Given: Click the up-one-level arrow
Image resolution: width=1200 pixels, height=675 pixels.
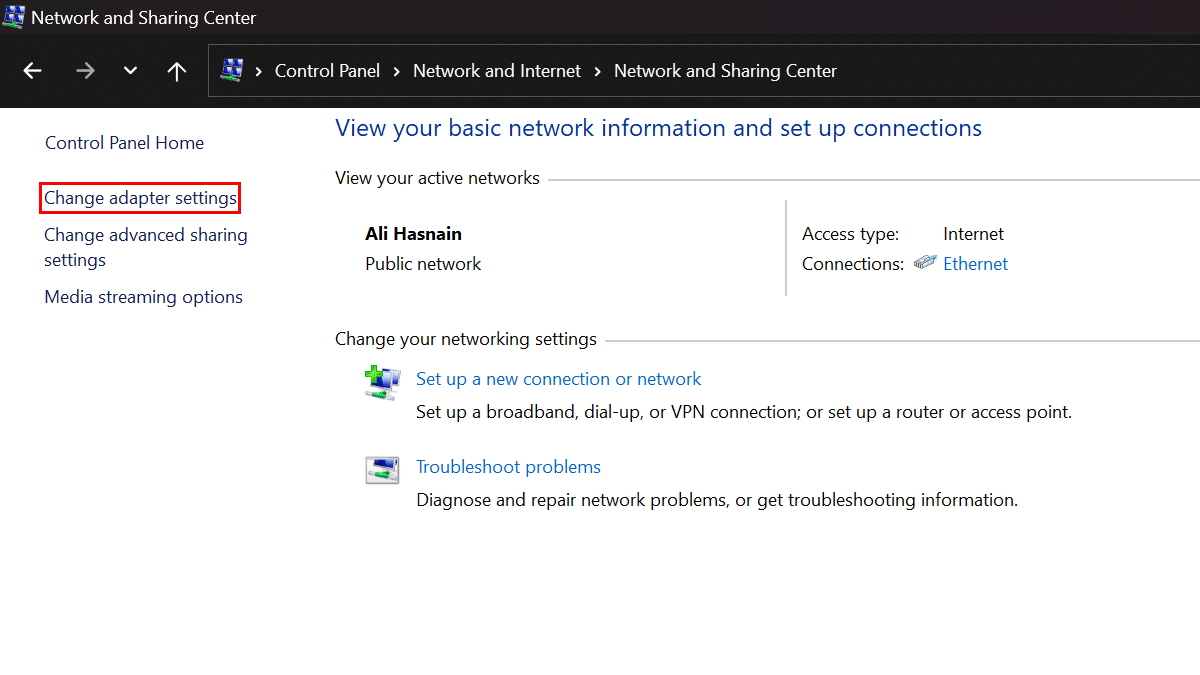Looking at the screenshot, I should tap(177, 70).
